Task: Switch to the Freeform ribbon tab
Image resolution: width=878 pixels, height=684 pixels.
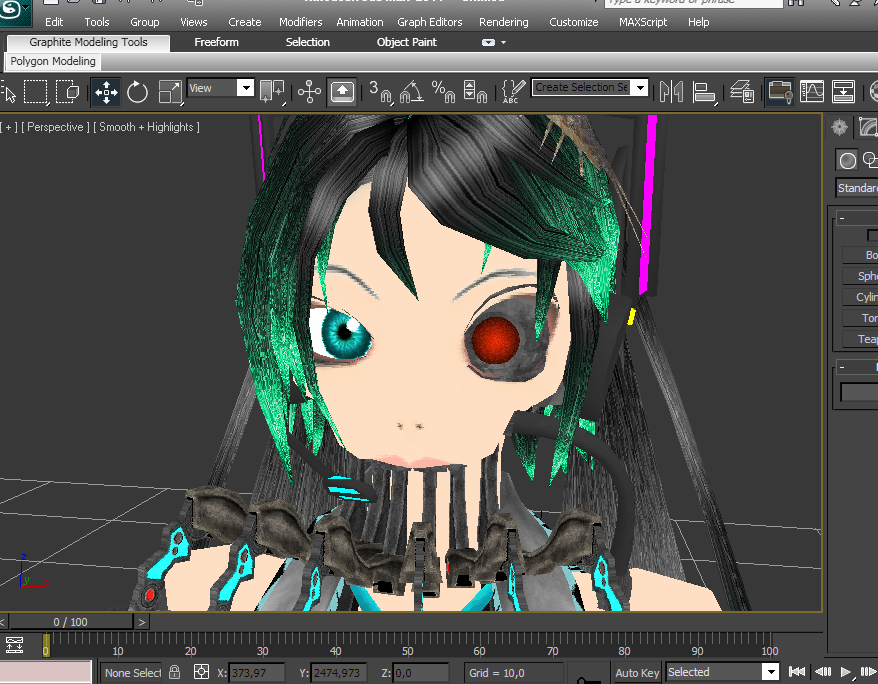Action: [216, 43]
